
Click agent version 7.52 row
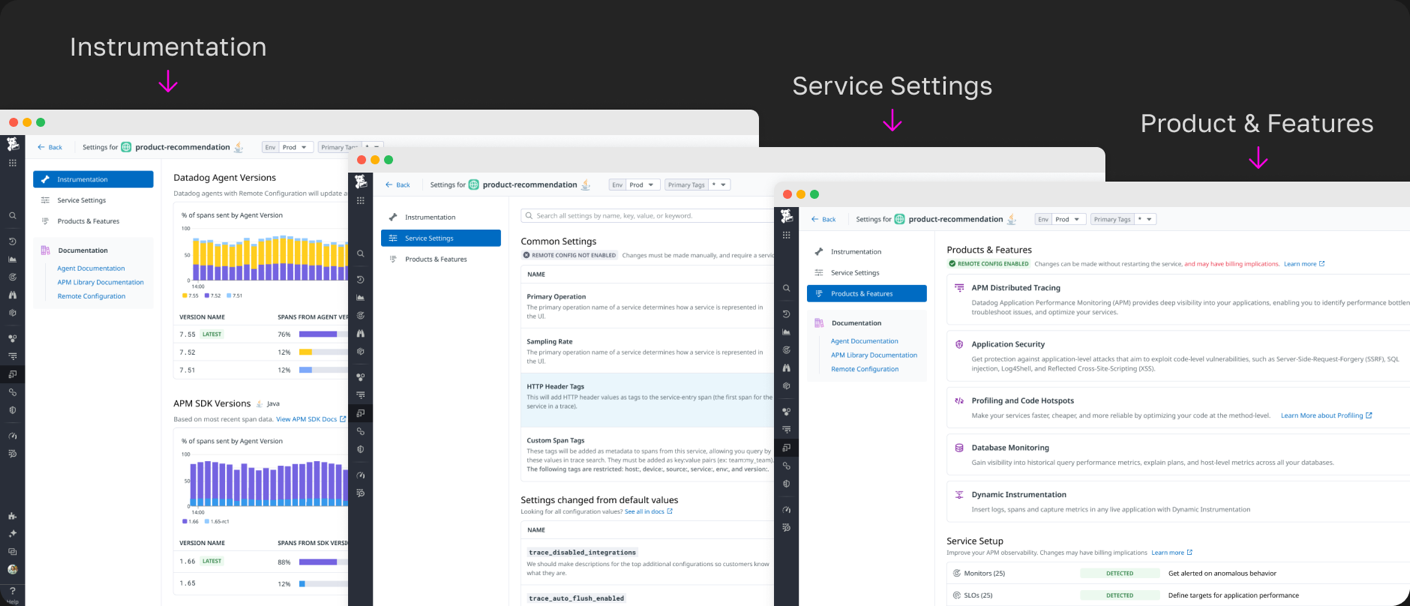(x=263, y=352)
